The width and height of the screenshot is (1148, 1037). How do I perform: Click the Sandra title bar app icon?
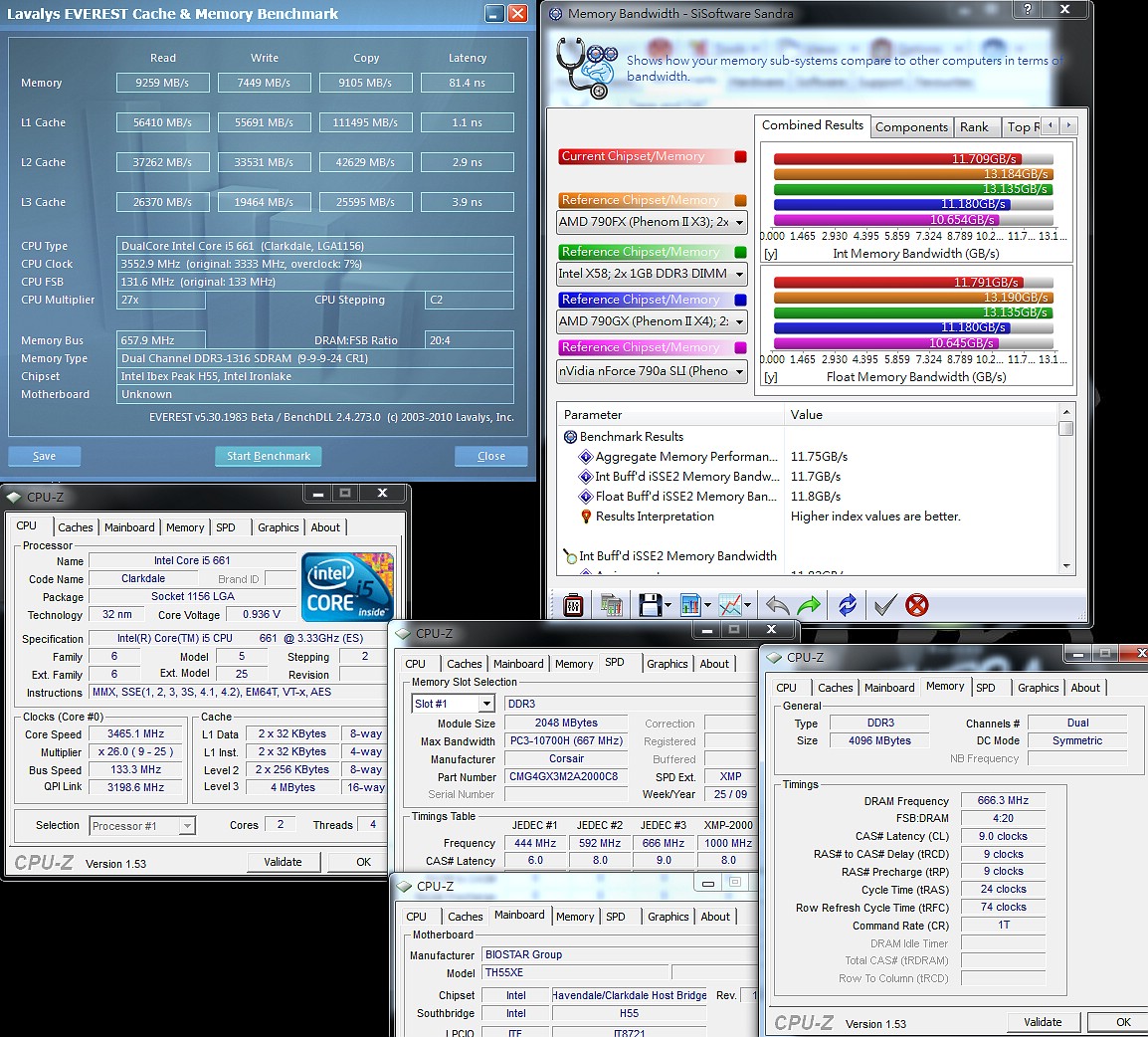point(556,13)
